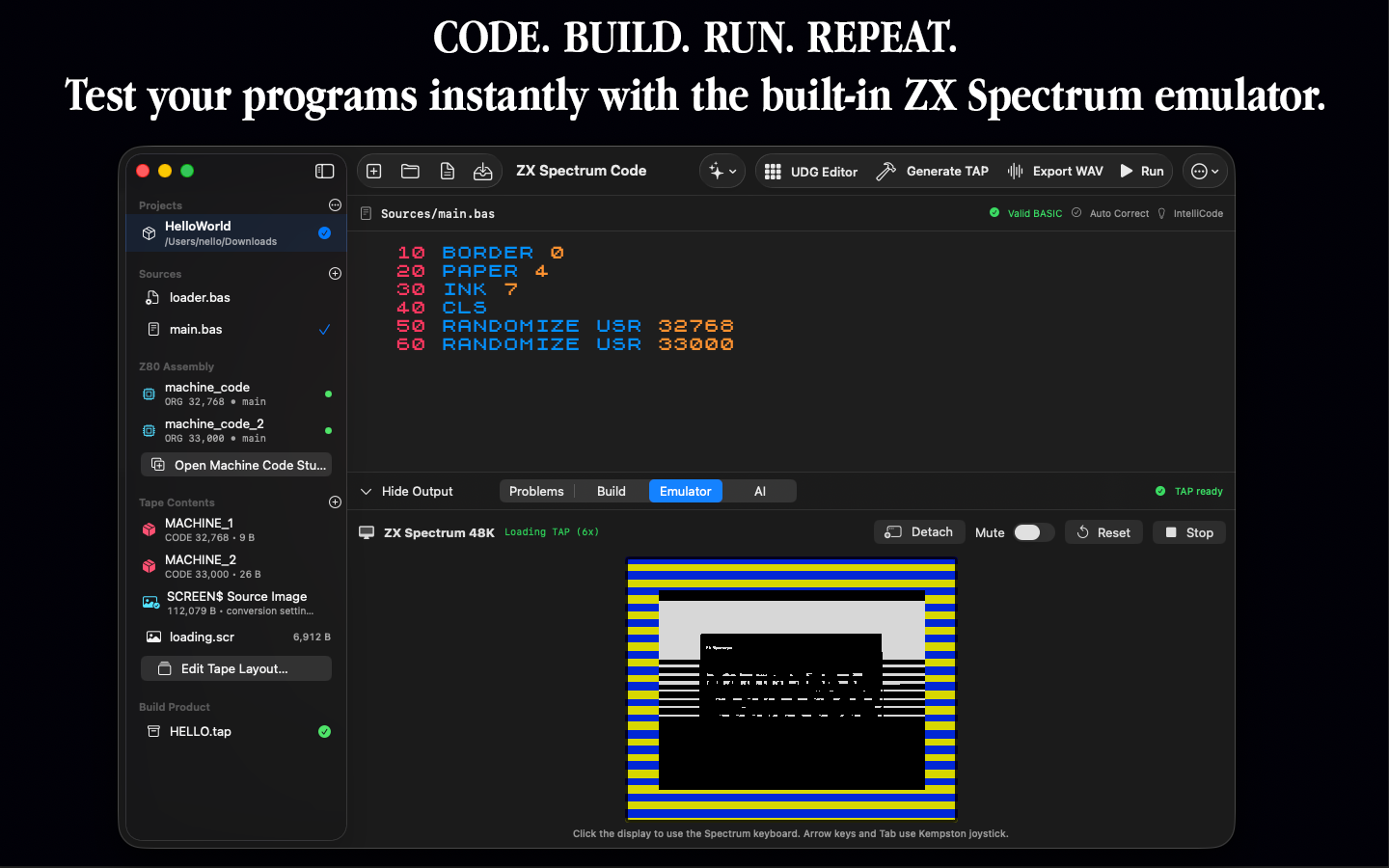
Task: Click green status dot for machine_code_2
Action: click(328, 430)
